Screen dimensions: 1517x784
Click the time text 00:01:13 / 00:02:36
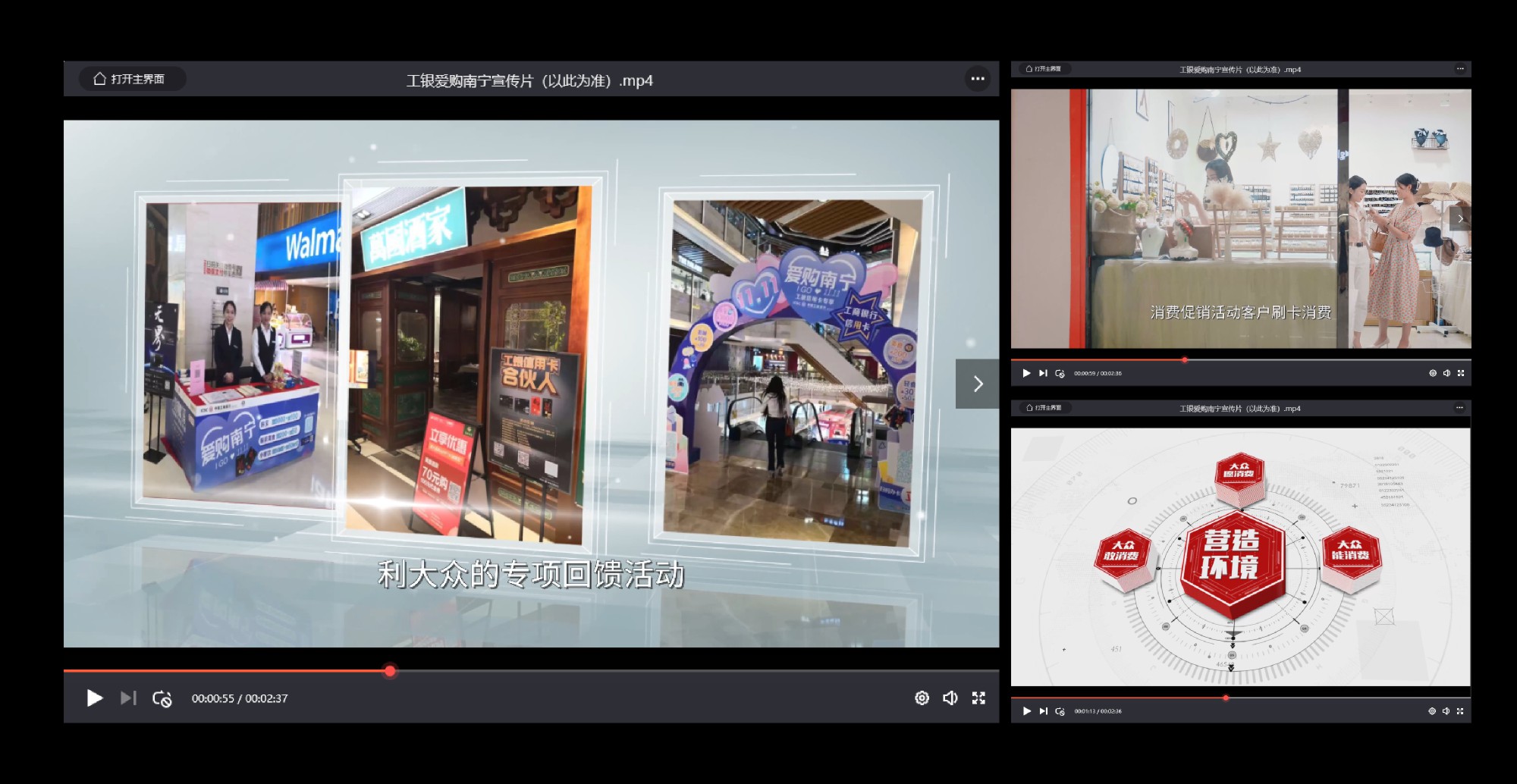(1098, 711)
